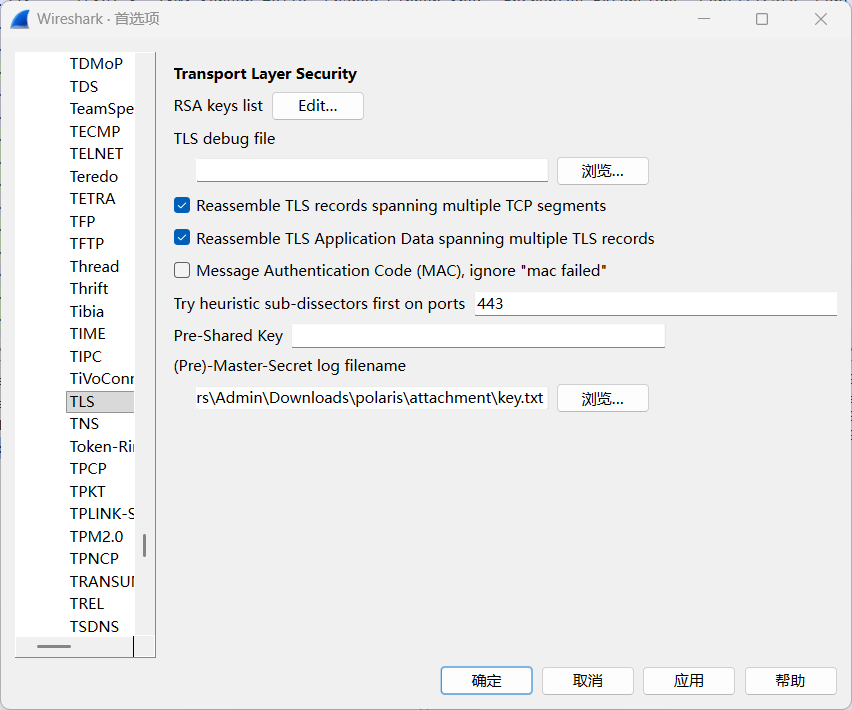Click the TLS debug file text field
The image size is (852, 710).
[371, 170]
